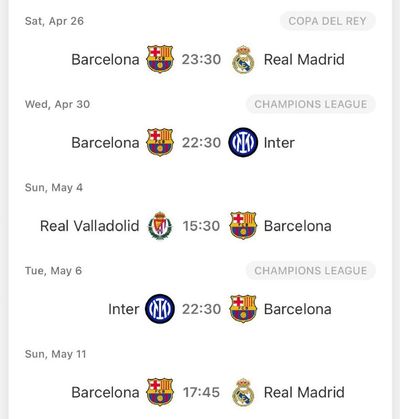This screenshot has height=419, width=400.
Task: Click Real Madrid crest in May 11 match
Action: (x=243, y=392)
